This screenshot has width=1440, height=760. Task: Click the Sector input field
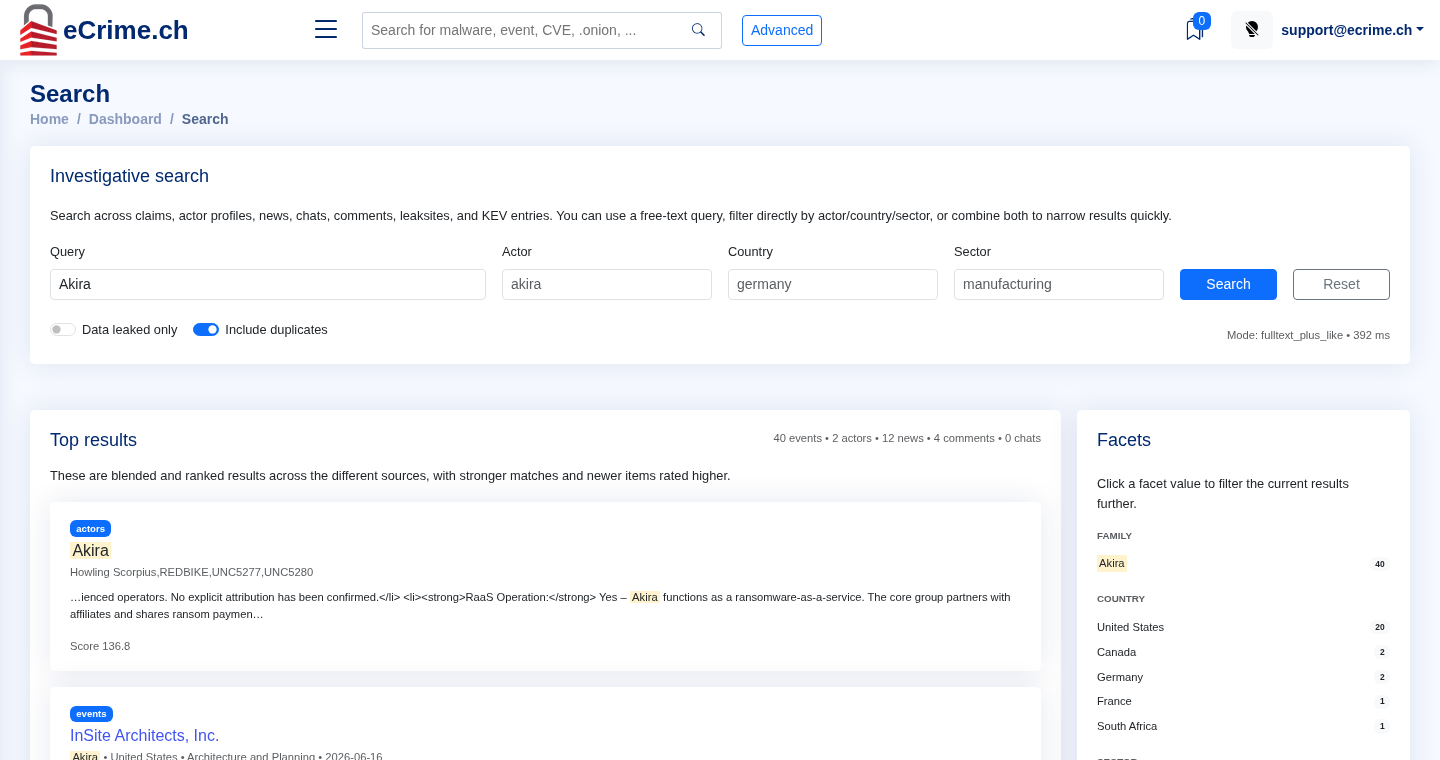[x=1059, y=284]
